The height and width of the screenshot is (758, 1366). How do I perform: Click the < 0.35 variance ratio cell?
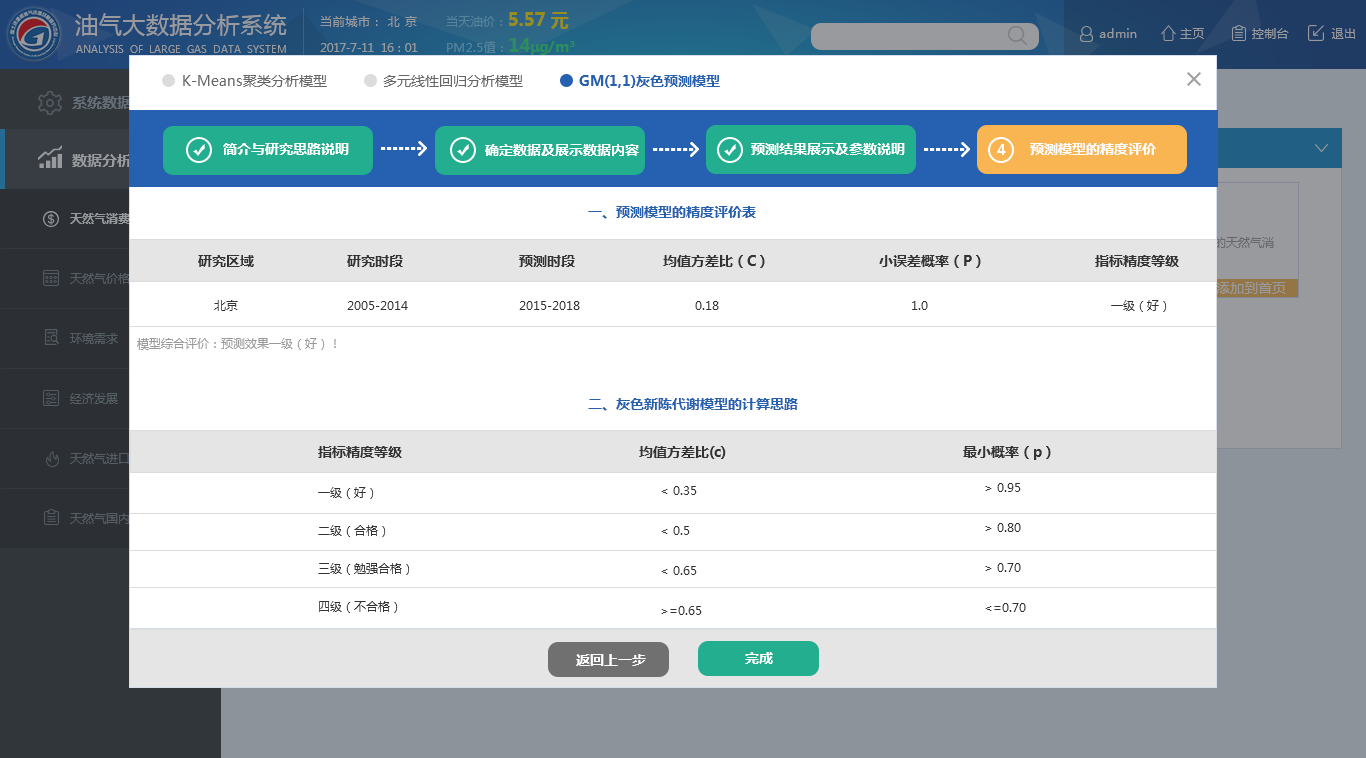[x=679, y=491]
